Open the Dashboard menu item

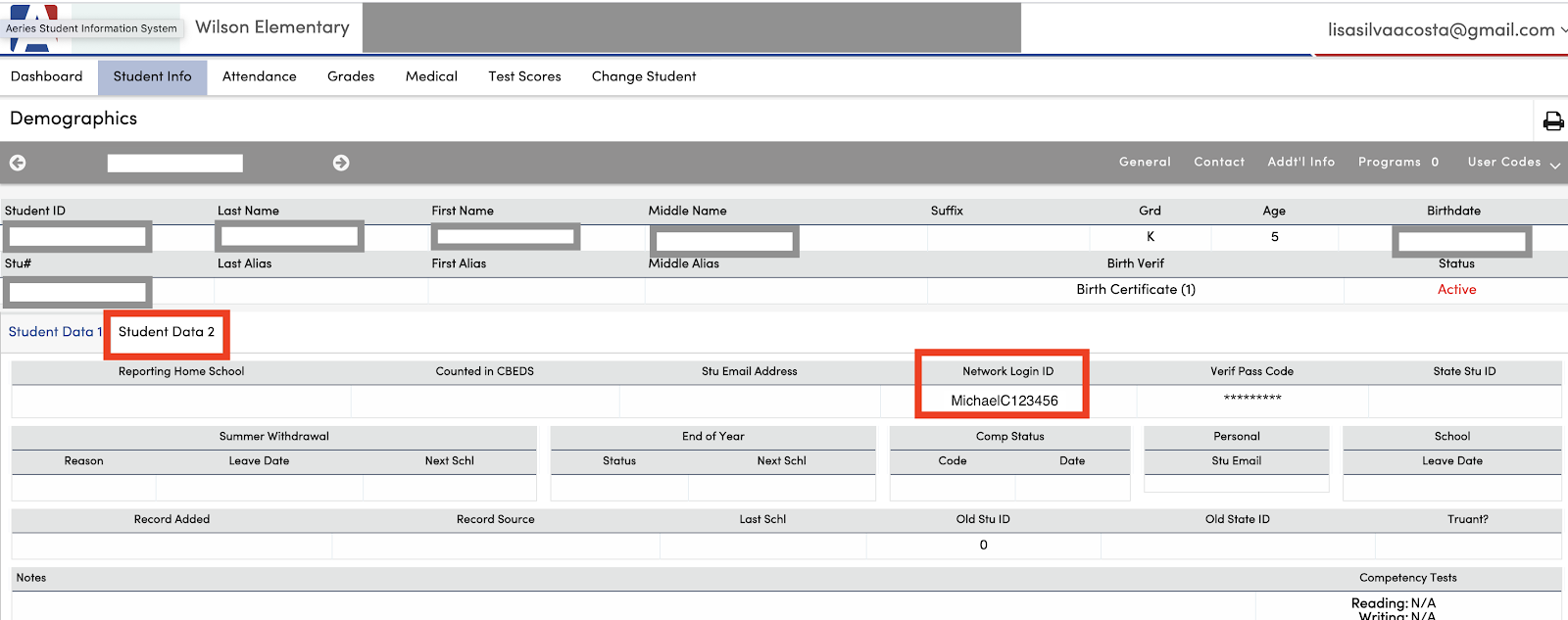(x=47, y=76)
